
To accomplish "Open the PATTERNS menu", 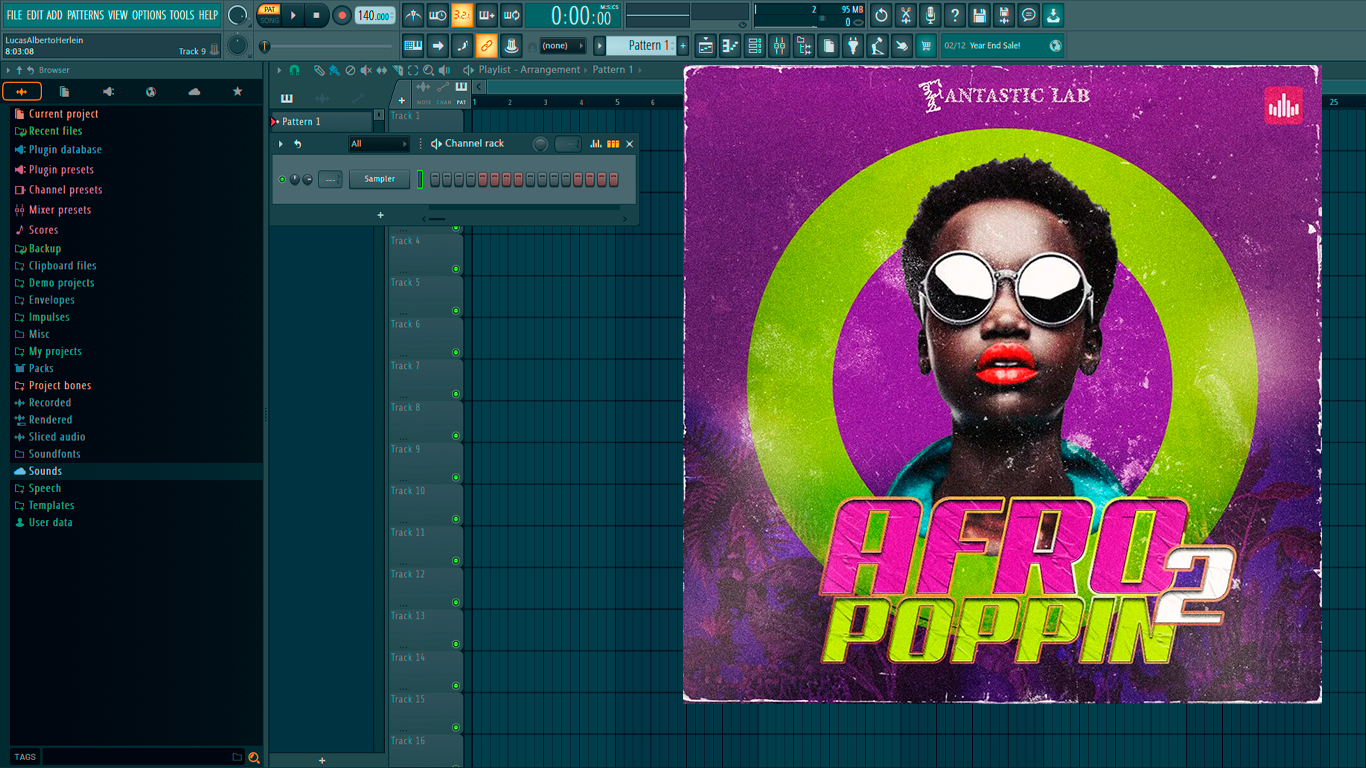I will pyautogui.click(x=85, y=15).
